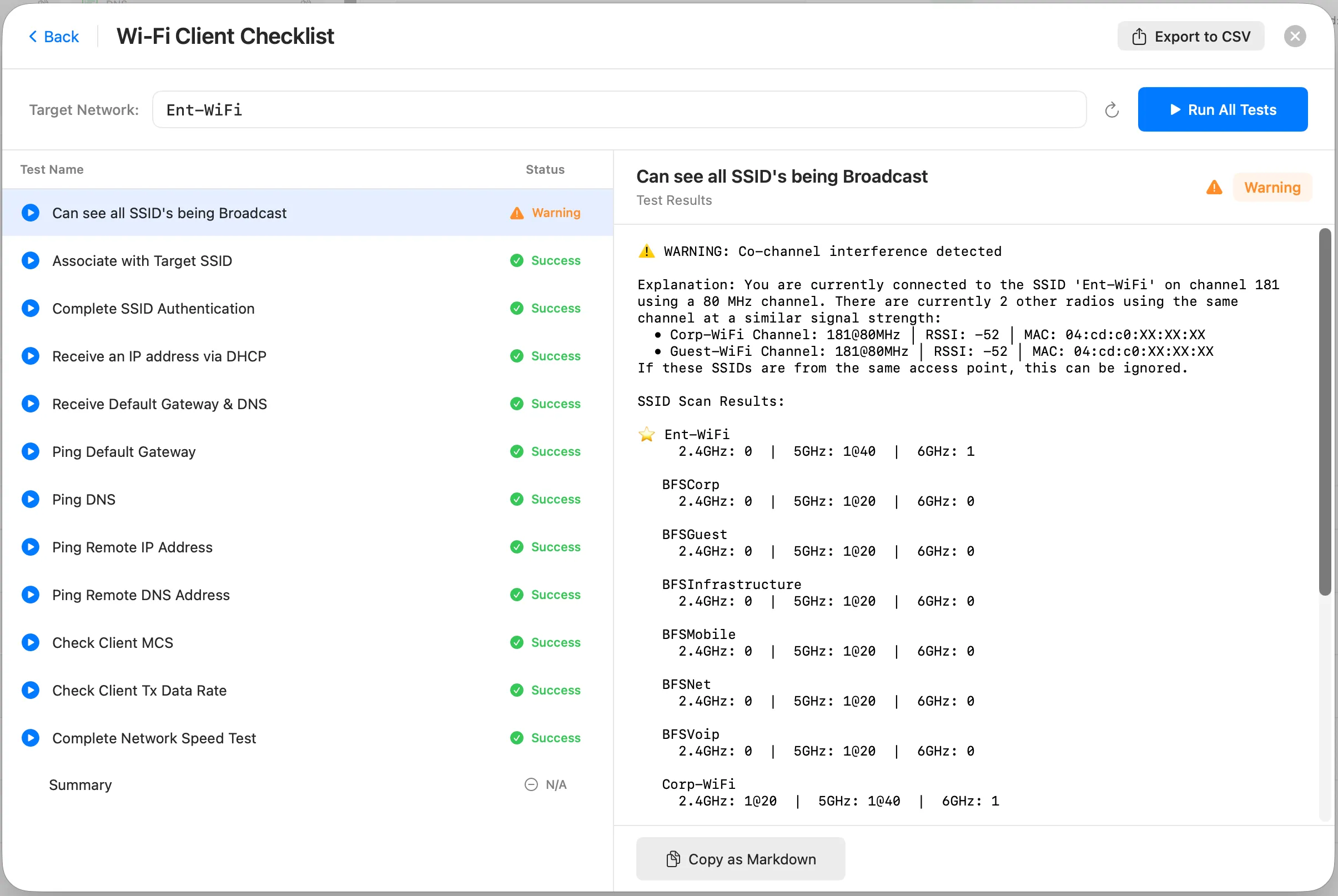Click play icon for Associate with Target SSID
The image size is (1338, 896).
click(31, 260)
